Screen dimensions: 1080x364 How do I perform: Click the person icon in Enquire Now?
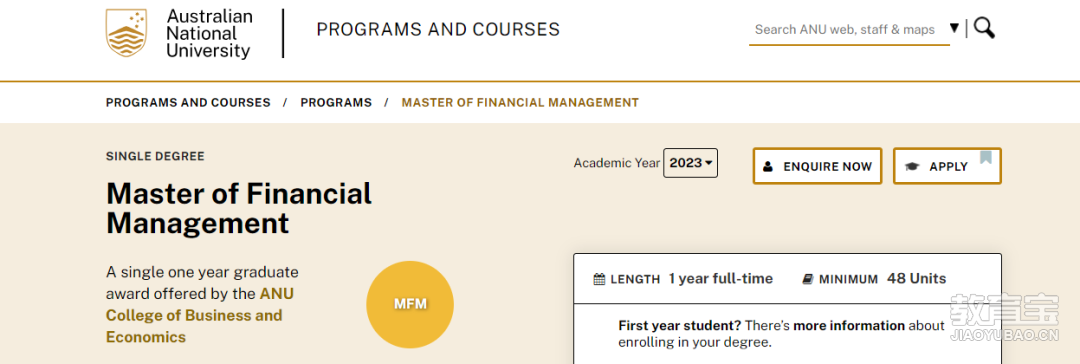(769, 166)
